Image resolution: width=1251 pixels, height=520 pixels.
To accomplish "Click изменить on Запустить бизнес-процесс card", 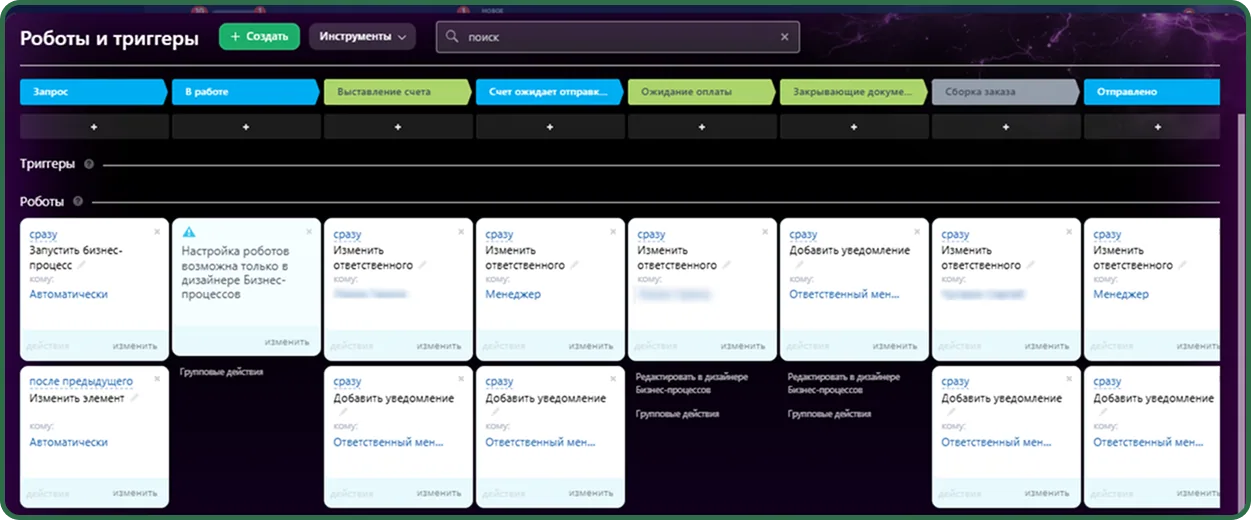I will tap(135, 346).
